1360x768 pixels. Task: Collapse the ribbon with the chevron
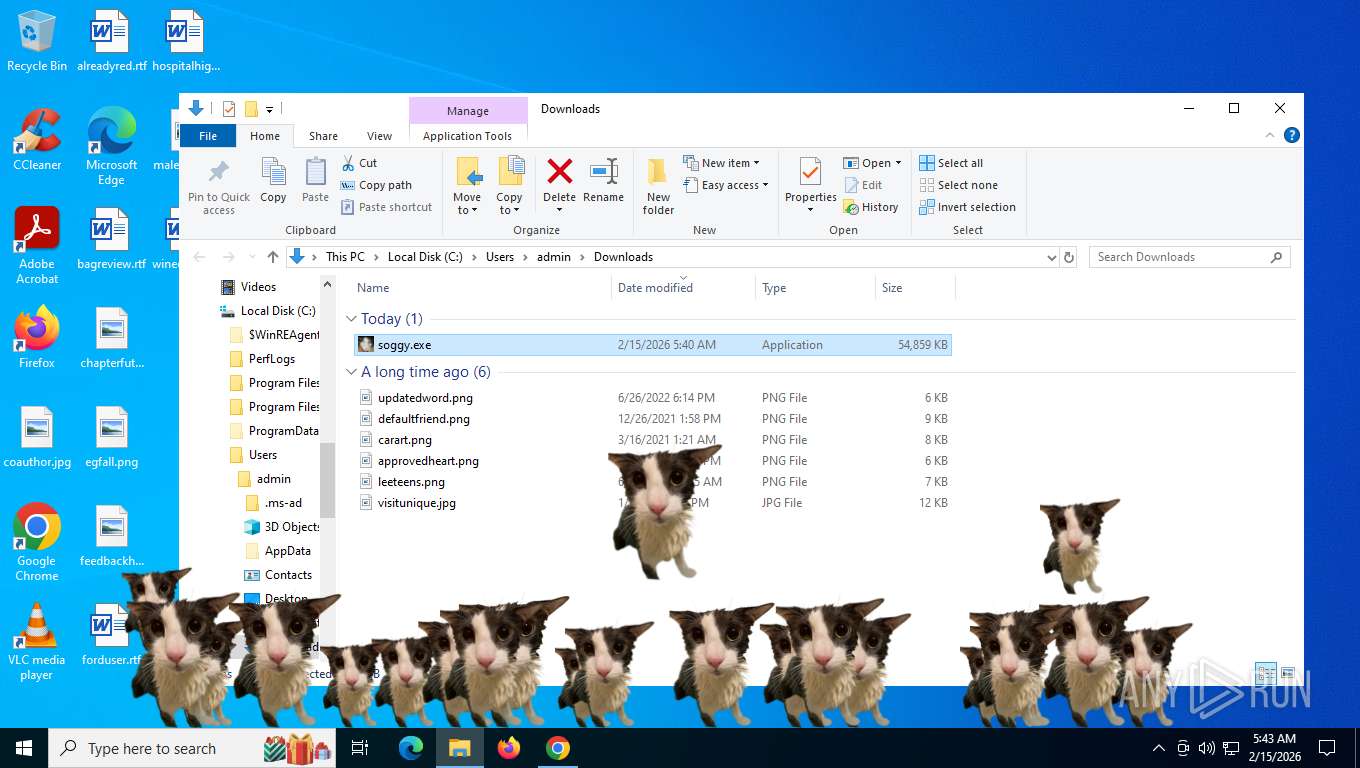(x=1270, y=136)
